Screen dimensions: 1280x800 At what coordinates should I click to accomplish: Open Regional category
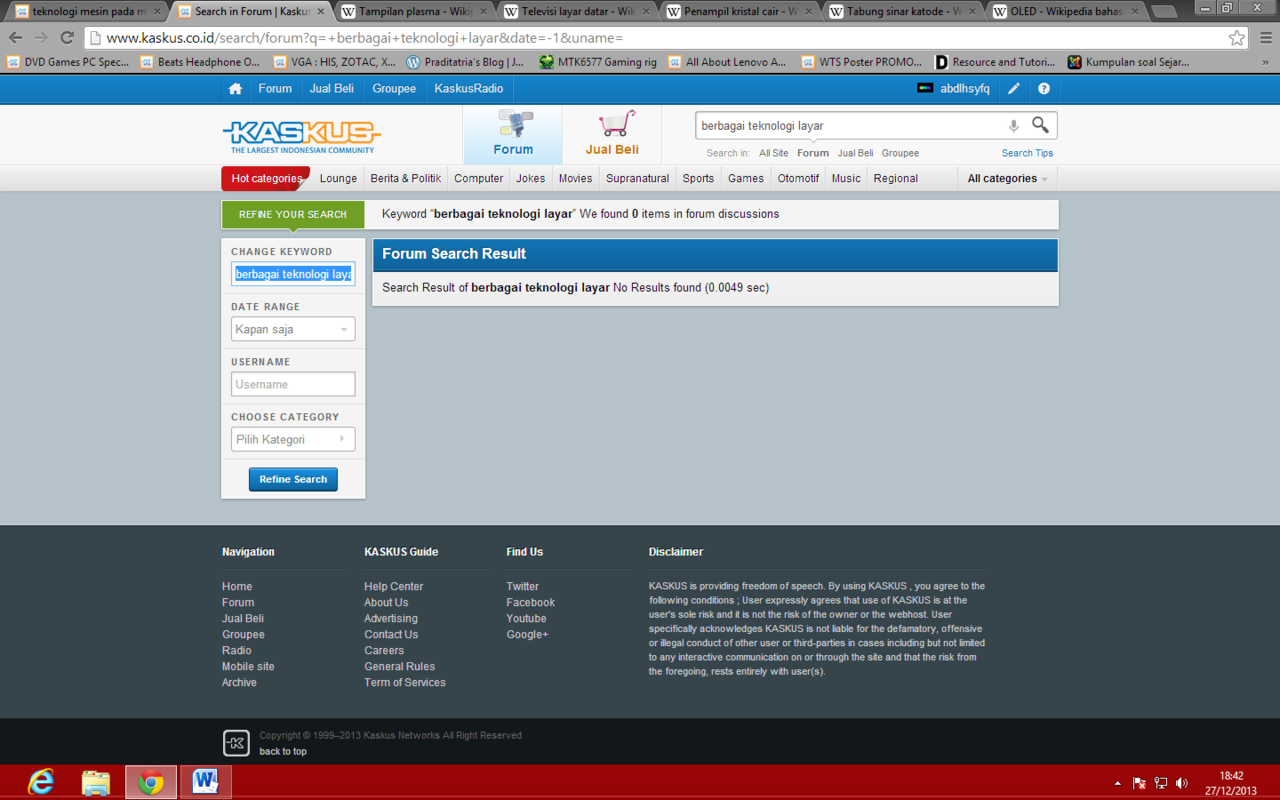[x=895, y=178]
